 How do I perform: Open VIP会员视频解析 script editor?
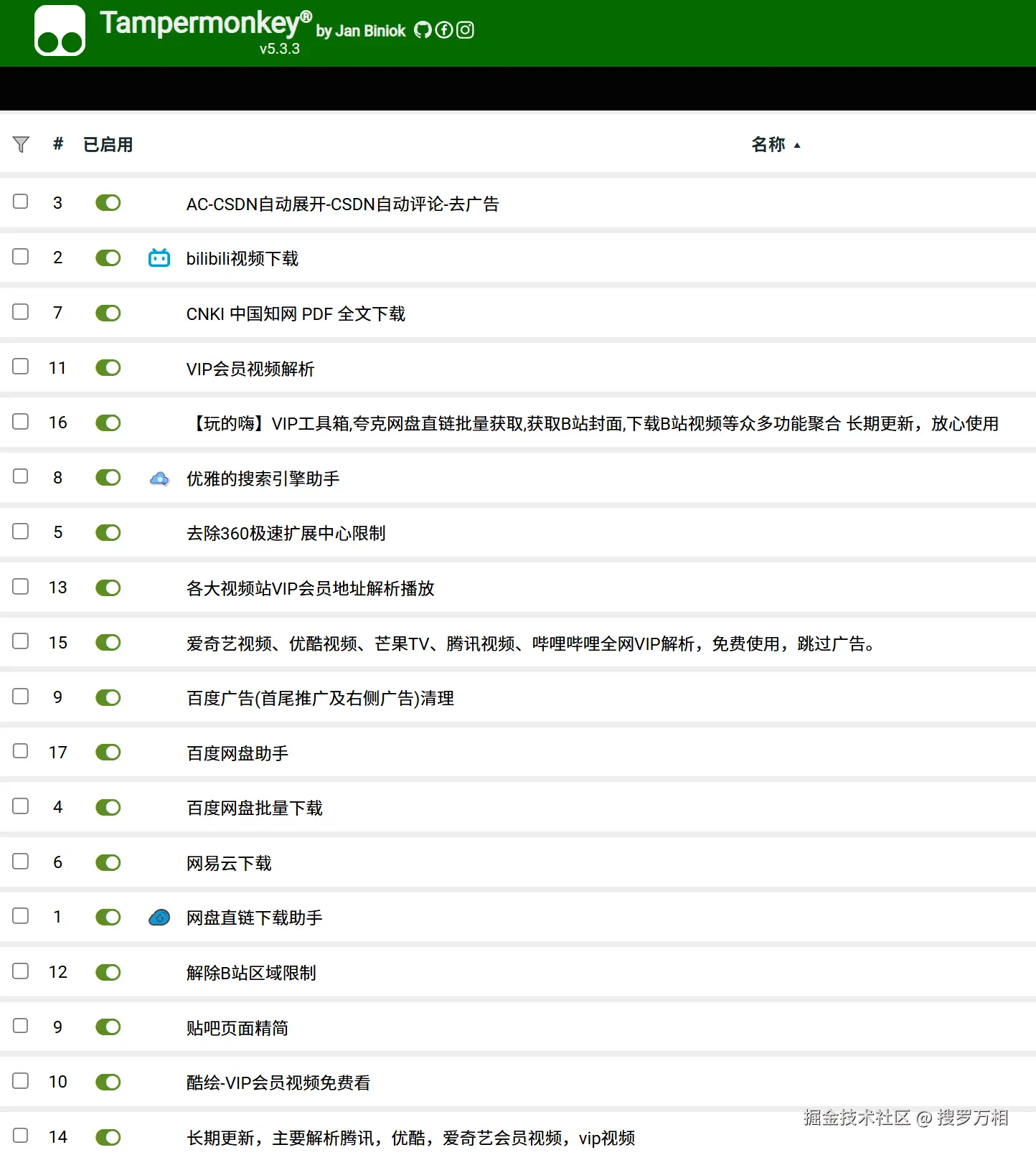pyautogui.click(x=250, y=369)
